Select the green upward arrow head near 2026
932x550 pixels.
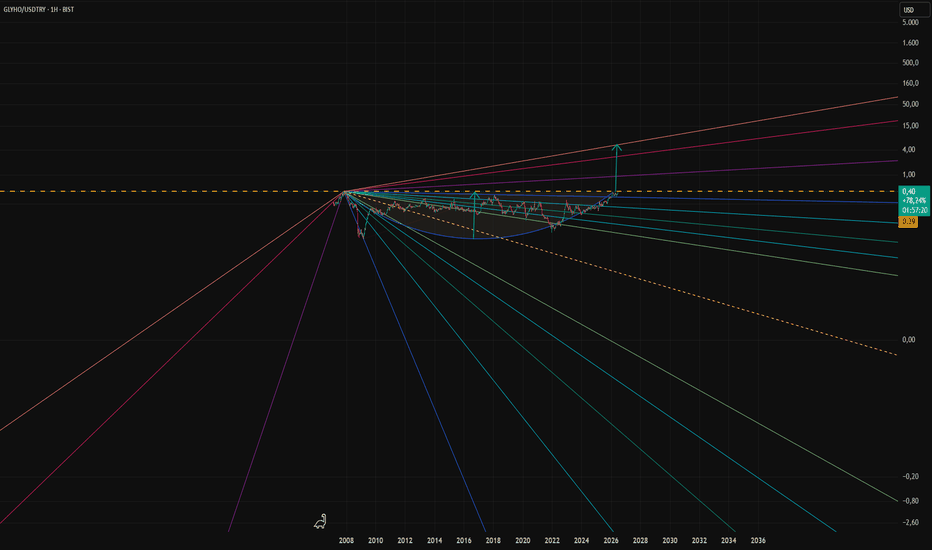pos(617,147)
